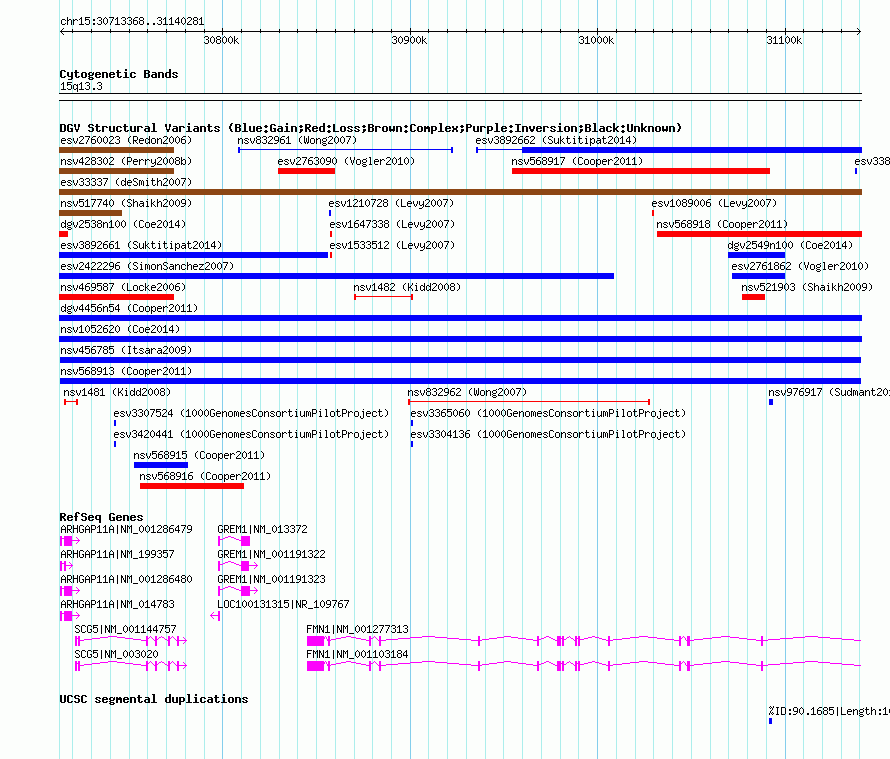Click the 15q13.3 band label
The width and height of the screenshot is (890, 759).
81,86
